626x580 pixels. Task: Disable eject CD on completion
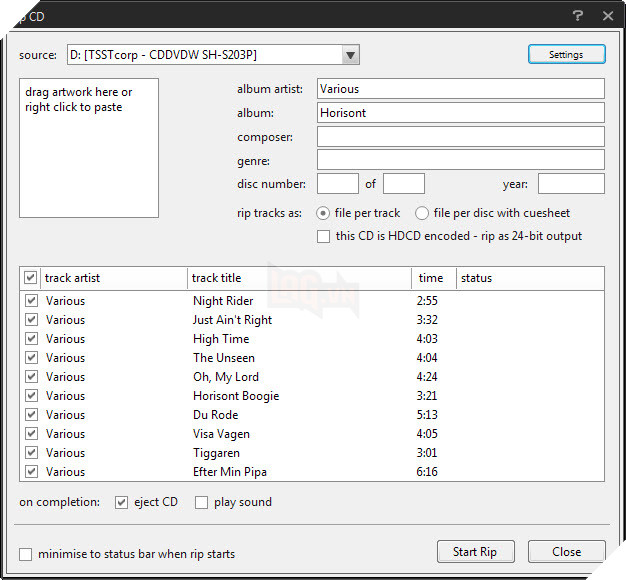(122, 502)
